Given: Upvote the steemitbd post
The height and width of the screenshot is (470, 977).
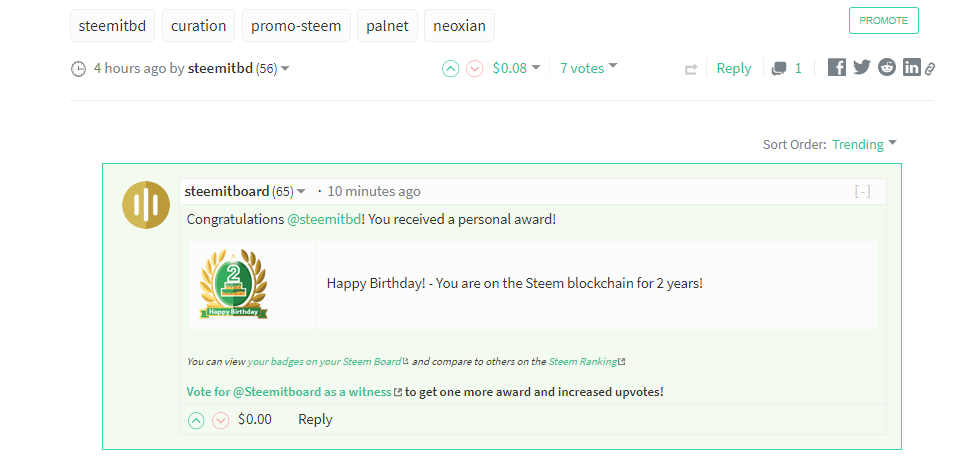Looking at the screenshot, I should point(450,69).
